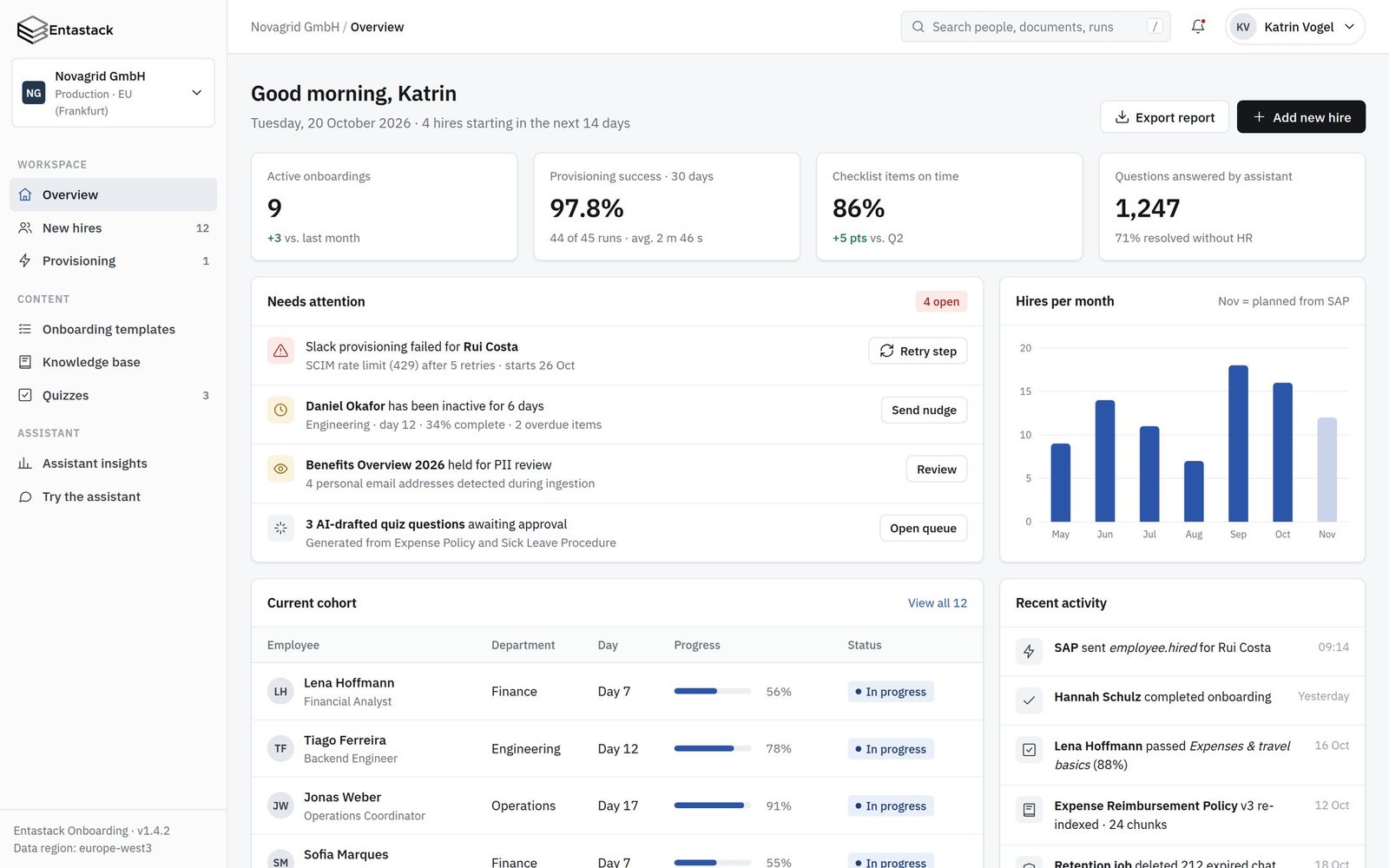Screen dimensions: 1389x868
Task: Open Onboarding templates
Action: pos(113,329)
